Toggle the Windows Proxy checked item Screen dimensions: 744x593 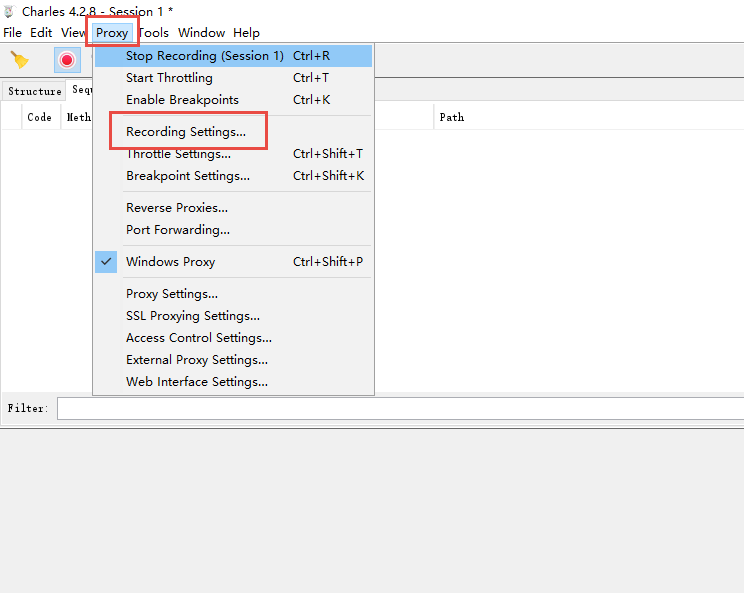point(233,262)
